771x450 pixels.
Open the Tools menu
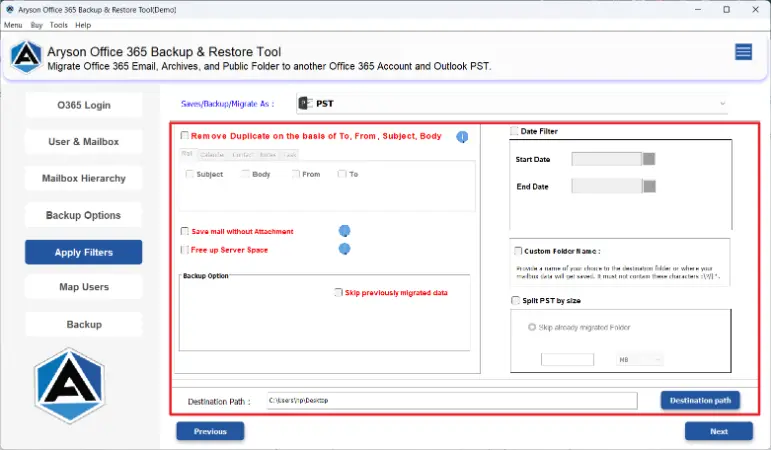[58, 24]
